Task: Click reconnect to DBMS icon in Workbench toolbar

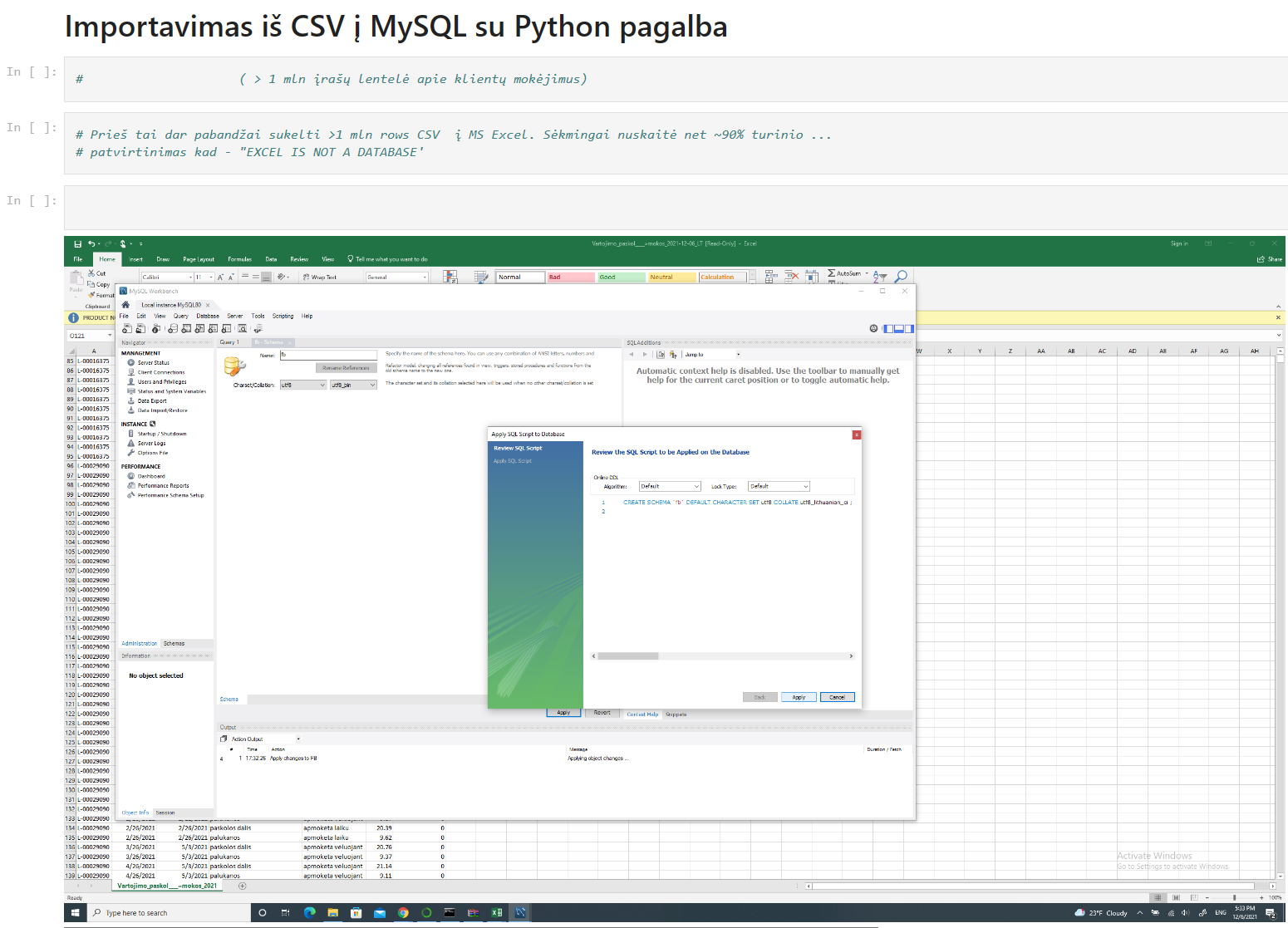Action: tap(258, 329)
